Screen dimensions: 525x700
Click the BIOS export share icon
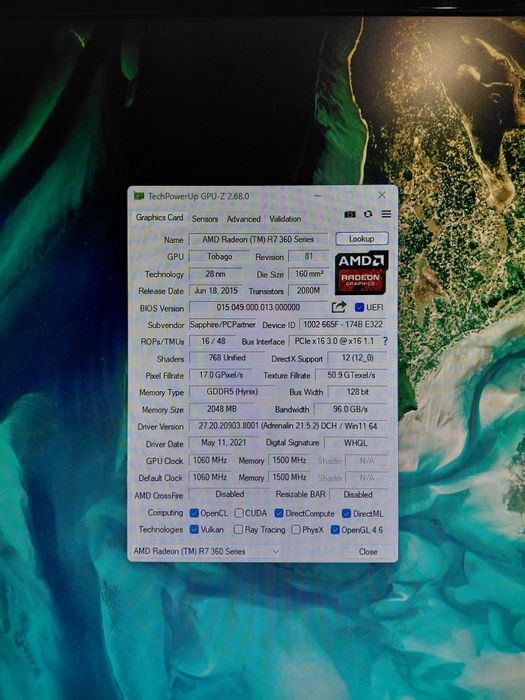pyautogui.click(x=339, y=307)
